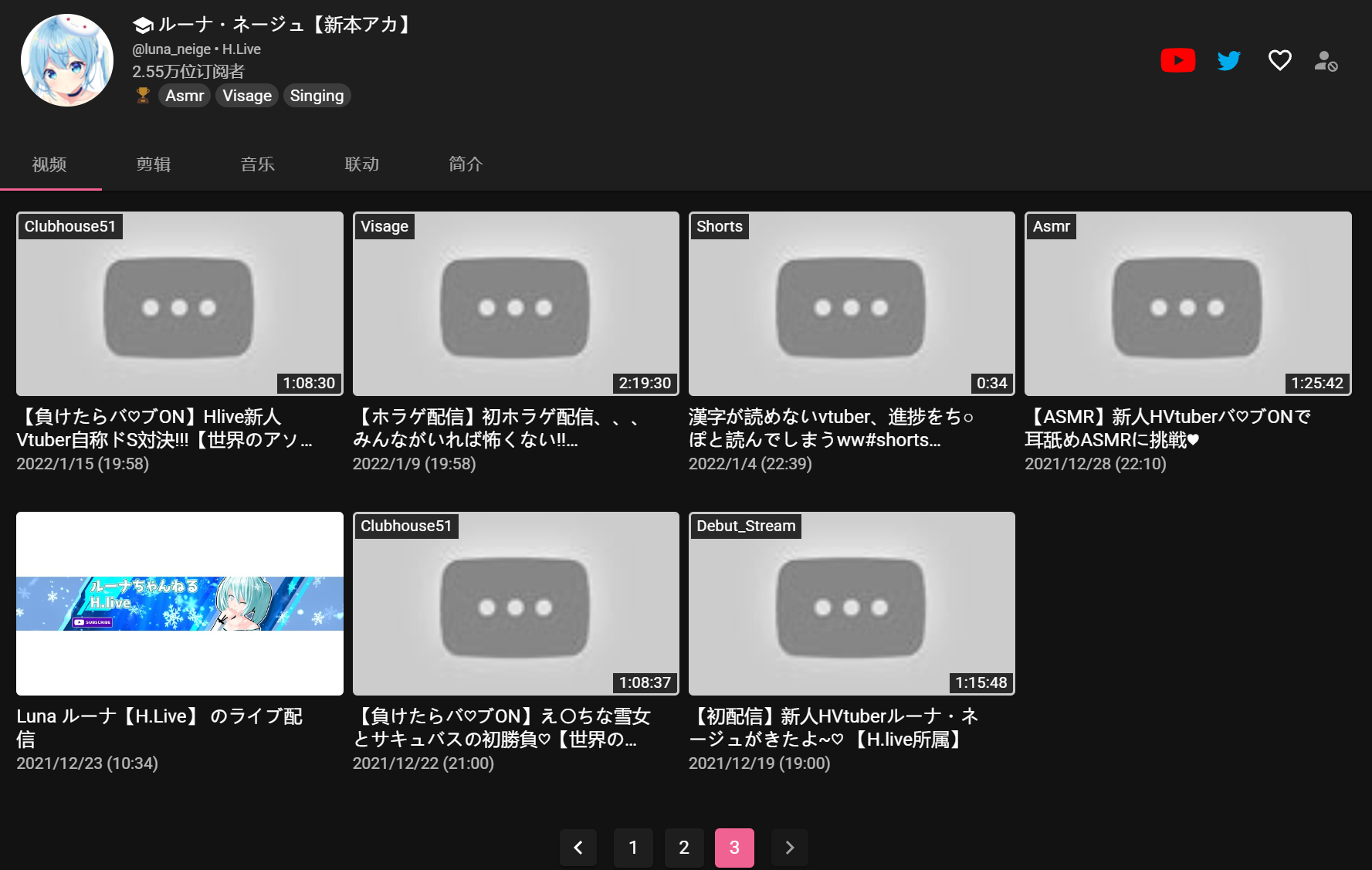Viewport: 1372px width, 870px height.
Task: Select the Singing topic tag
Action: click(317, 96)
